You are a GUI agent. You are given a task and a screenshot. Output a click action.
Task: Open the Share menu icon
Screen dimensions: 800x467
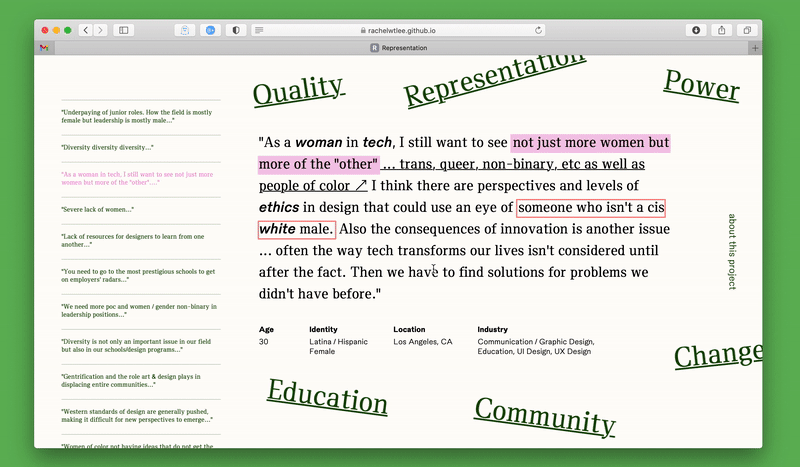(721, 30)
